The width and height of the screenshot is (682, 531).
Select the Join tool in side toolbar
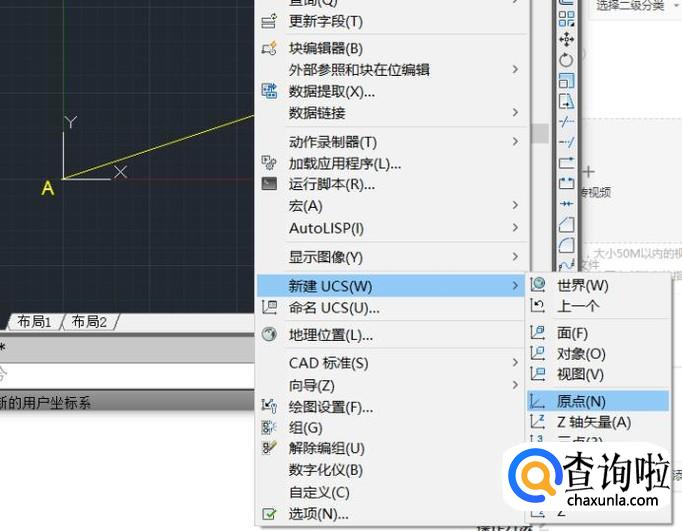[x=566, y=204]
